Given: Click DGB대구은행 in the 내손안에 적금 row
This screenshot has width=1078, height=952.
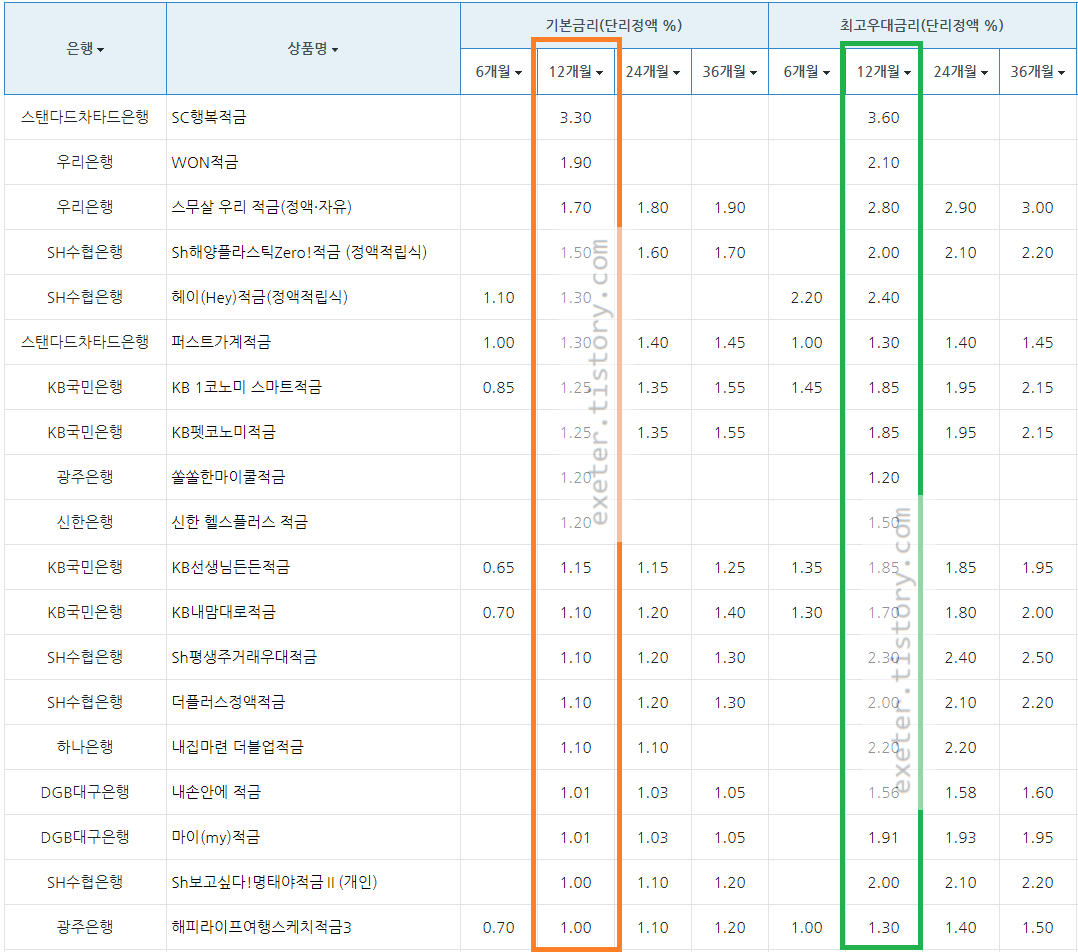Looking at the screenshot, I should pyautogui.click(x=85, y=792).
